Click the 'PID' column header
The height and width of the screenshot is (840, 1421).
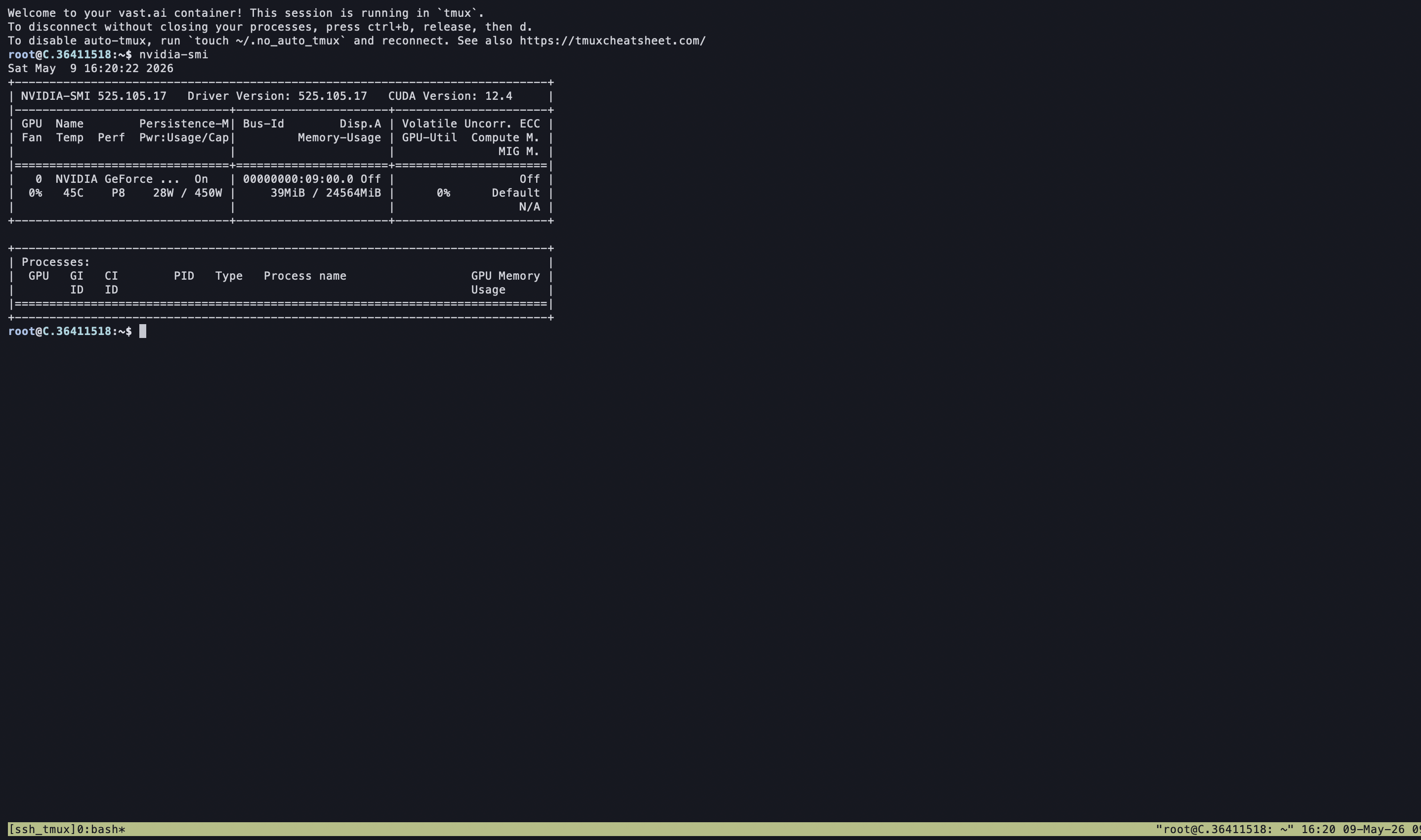pyautogui.click(x=184, y=276)
